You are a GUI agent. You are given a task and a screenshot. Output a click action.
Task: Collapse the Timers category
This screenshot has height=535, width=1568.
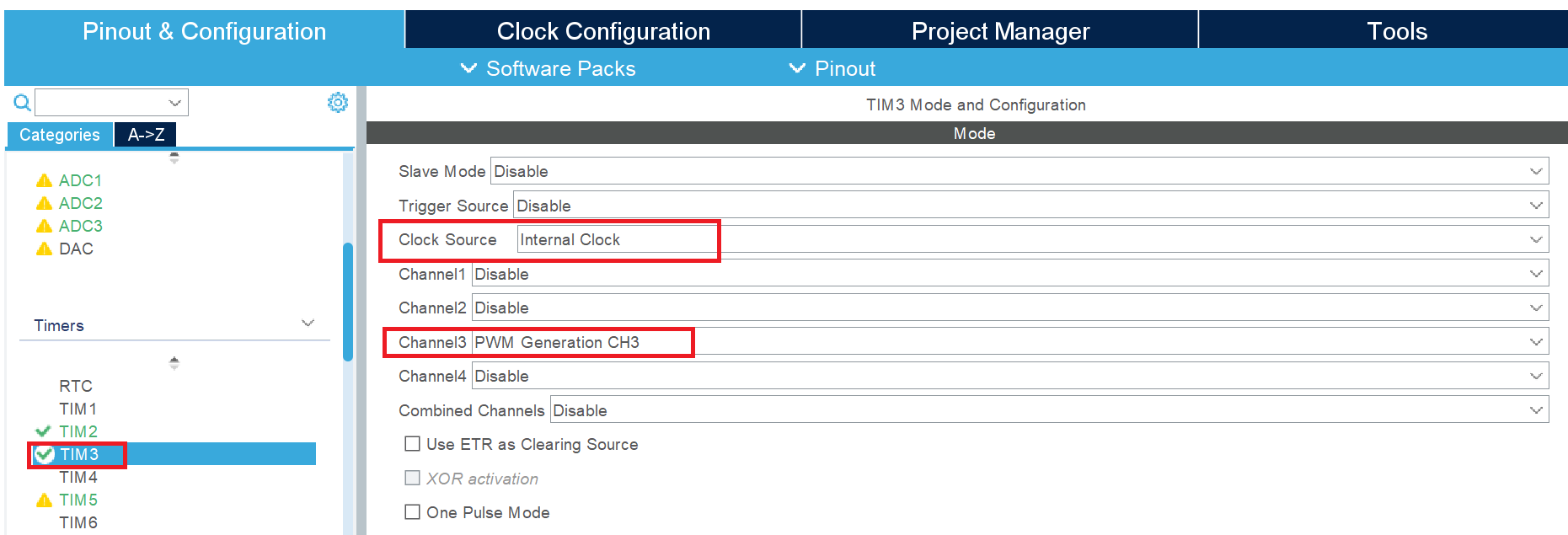(x=308, y=324)
